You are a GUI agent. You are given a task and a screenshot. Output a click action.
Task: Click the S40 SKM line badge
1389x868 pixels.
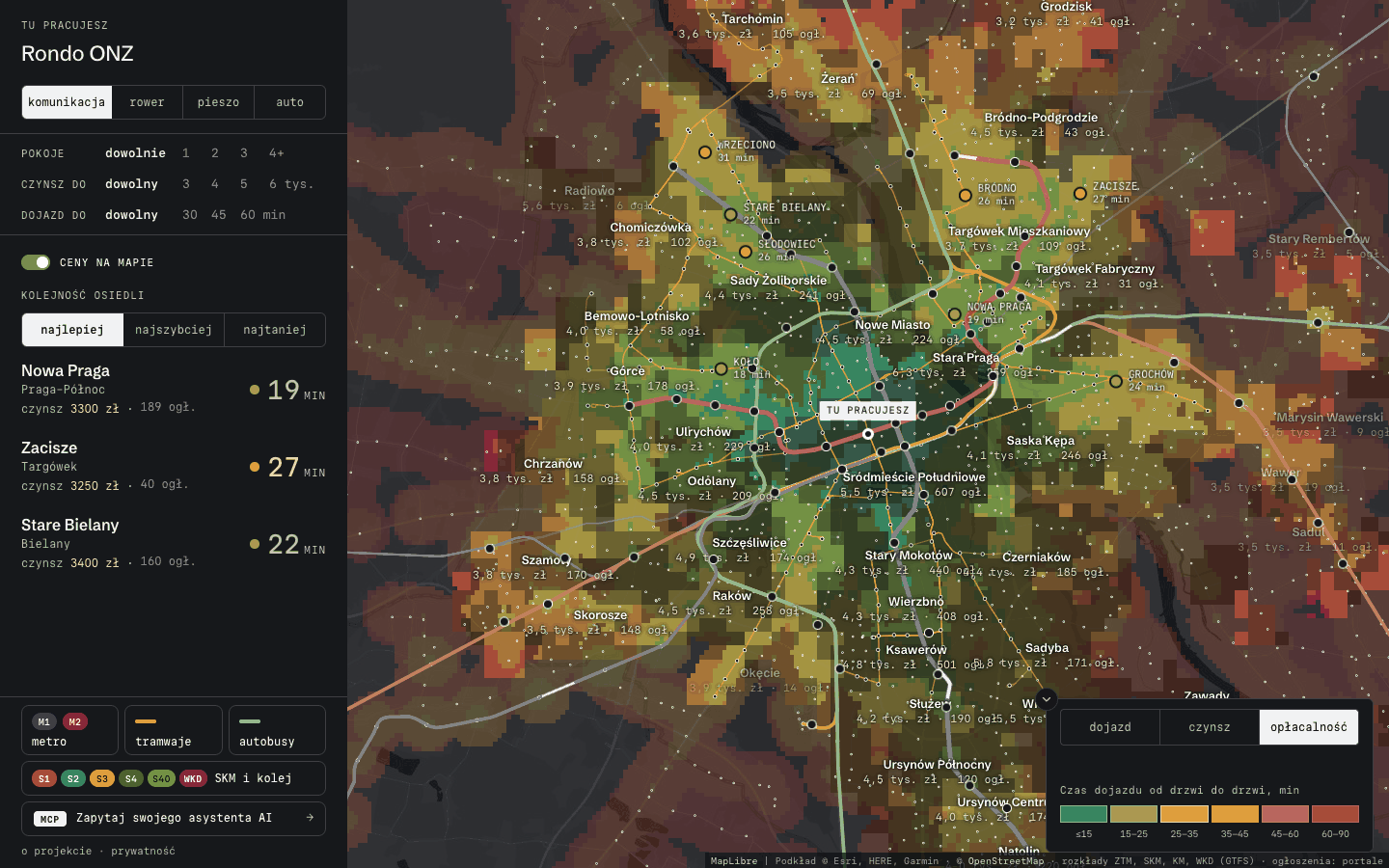coord(161,778)
